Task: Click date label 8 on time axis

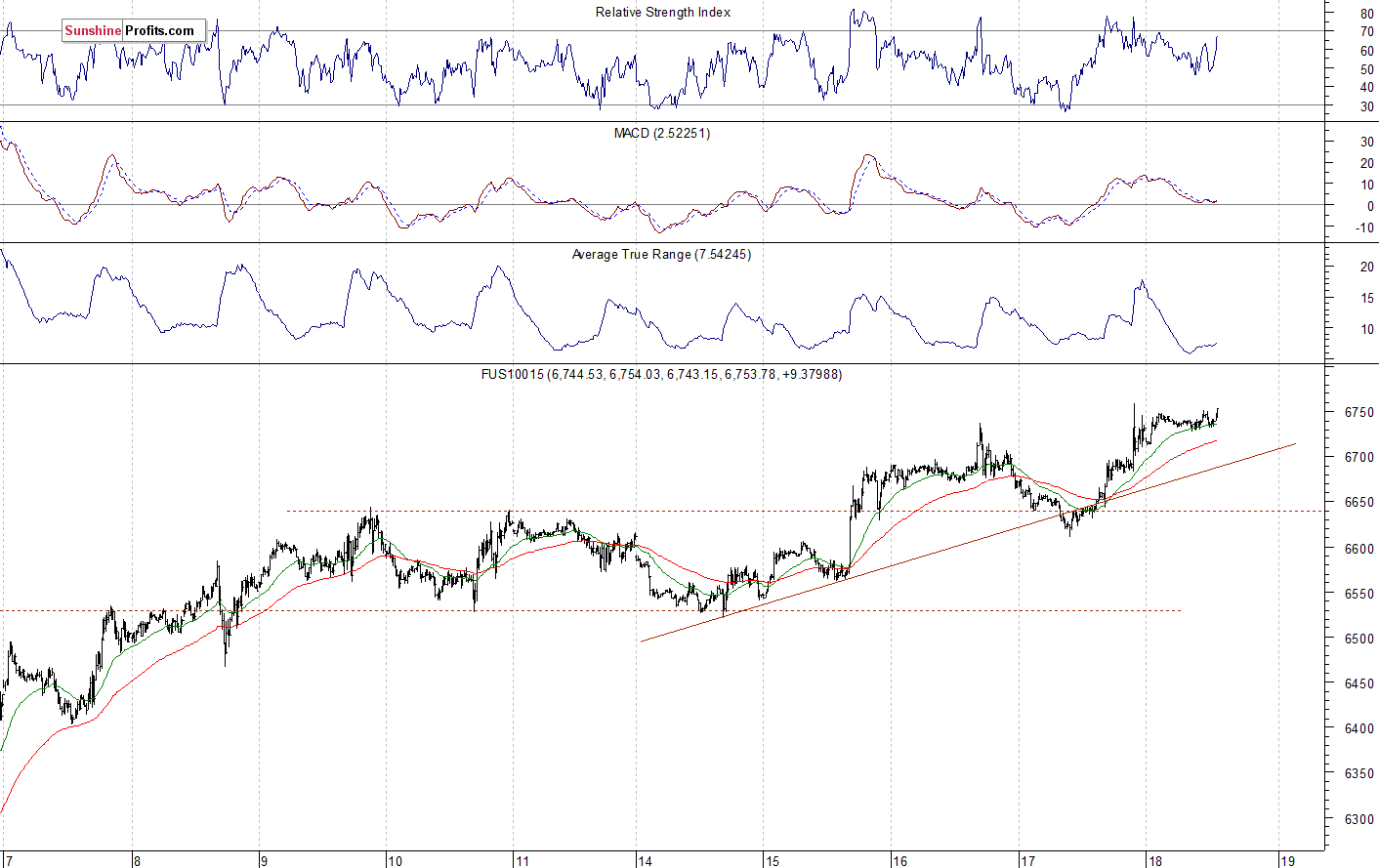Action: click(x=137, y=860)
